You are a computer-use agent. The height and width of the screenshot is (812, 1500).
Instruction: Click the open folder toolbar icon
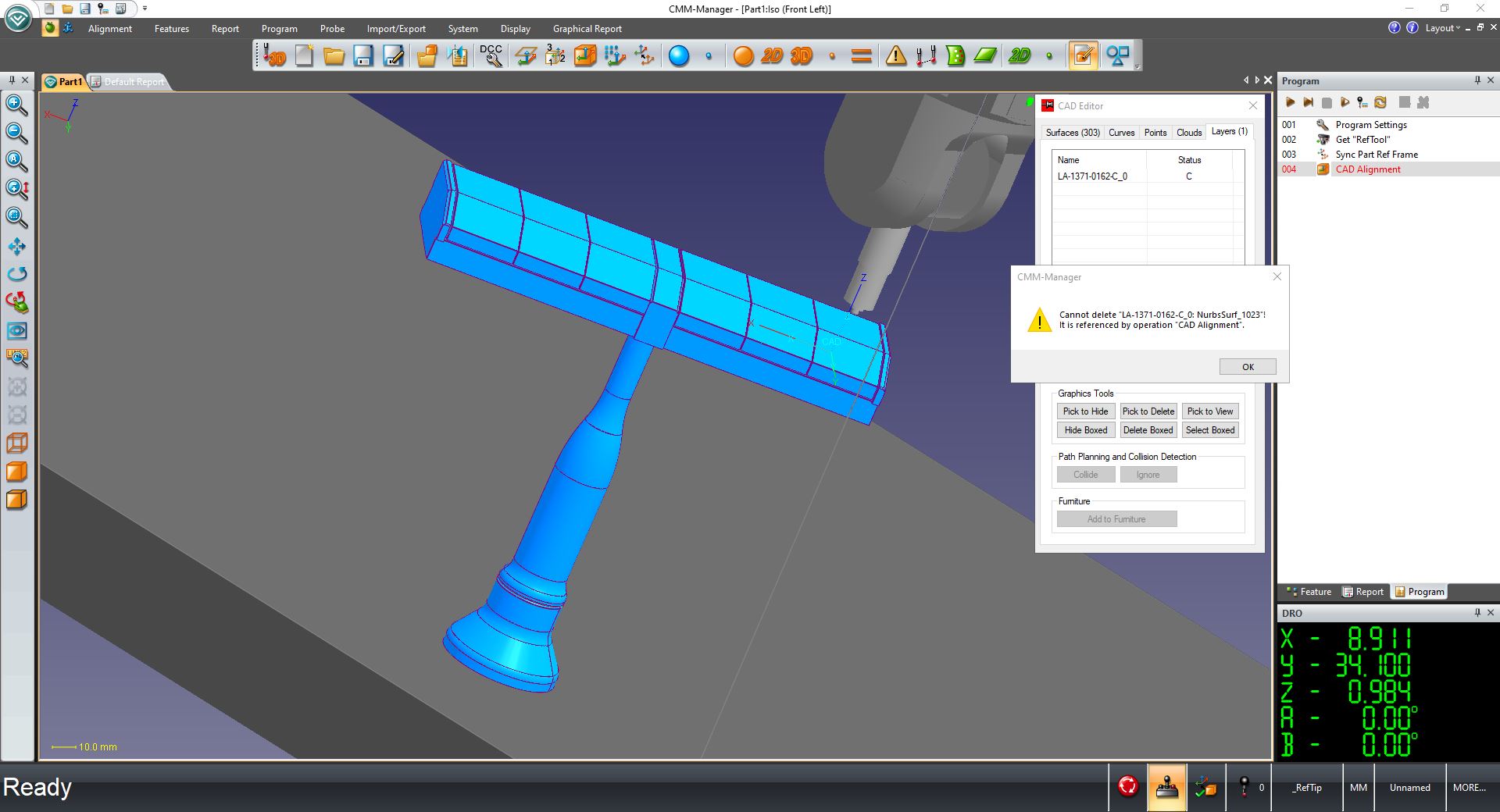click(x=334, y=55)
